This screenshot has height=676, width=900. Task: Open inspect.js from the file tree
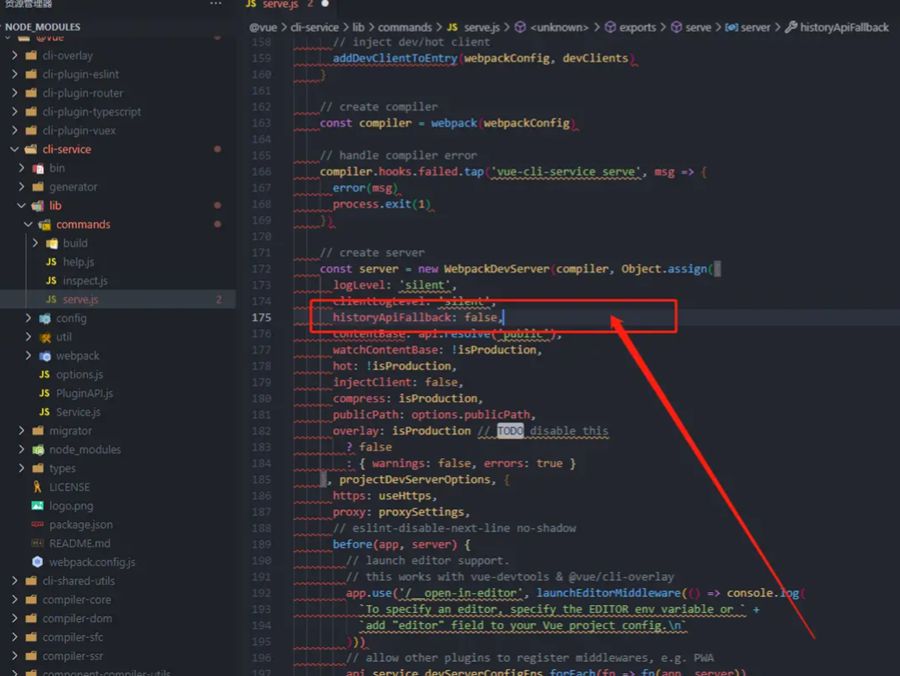tap(84, 281)
